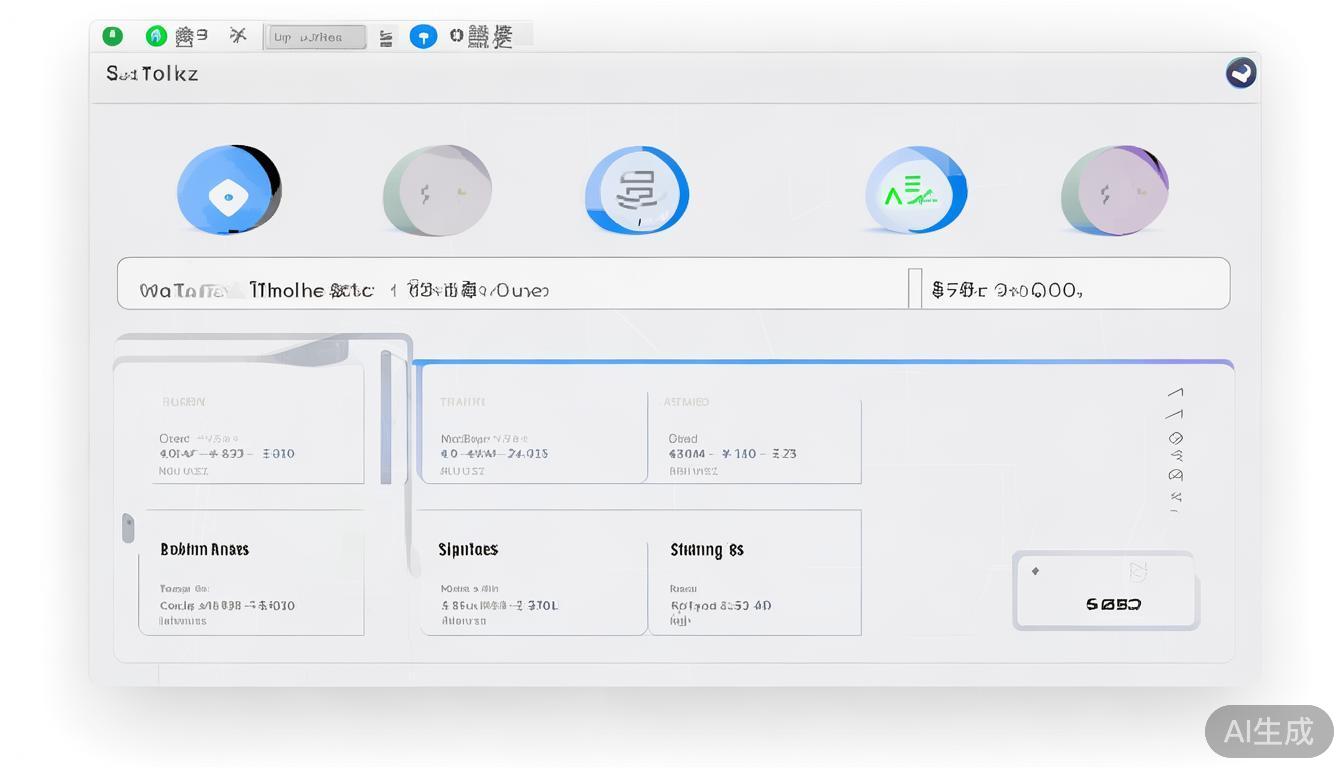The image size is (1344, 768).
Task: Toggle the small diamond marker in the bottom-right card
Action: point(1036,571)
